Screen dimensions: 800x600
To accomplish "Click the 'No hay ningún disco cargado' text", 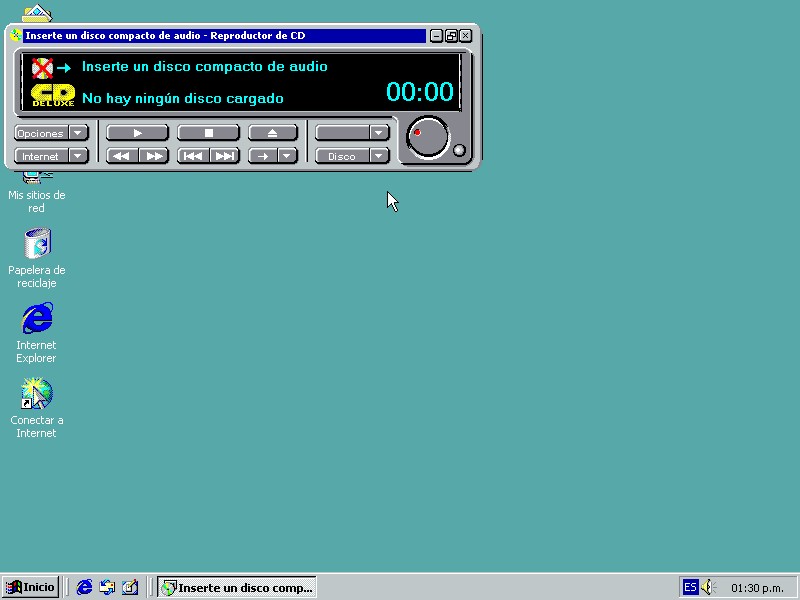I will [183, 98].
